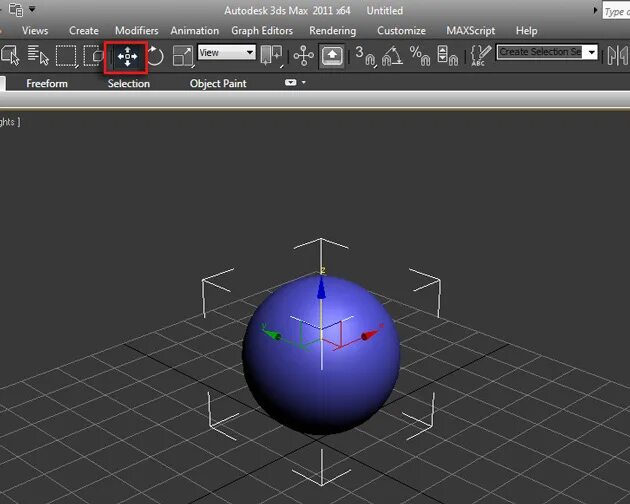Open Edit Named Selection Sets

click(481, 55)
